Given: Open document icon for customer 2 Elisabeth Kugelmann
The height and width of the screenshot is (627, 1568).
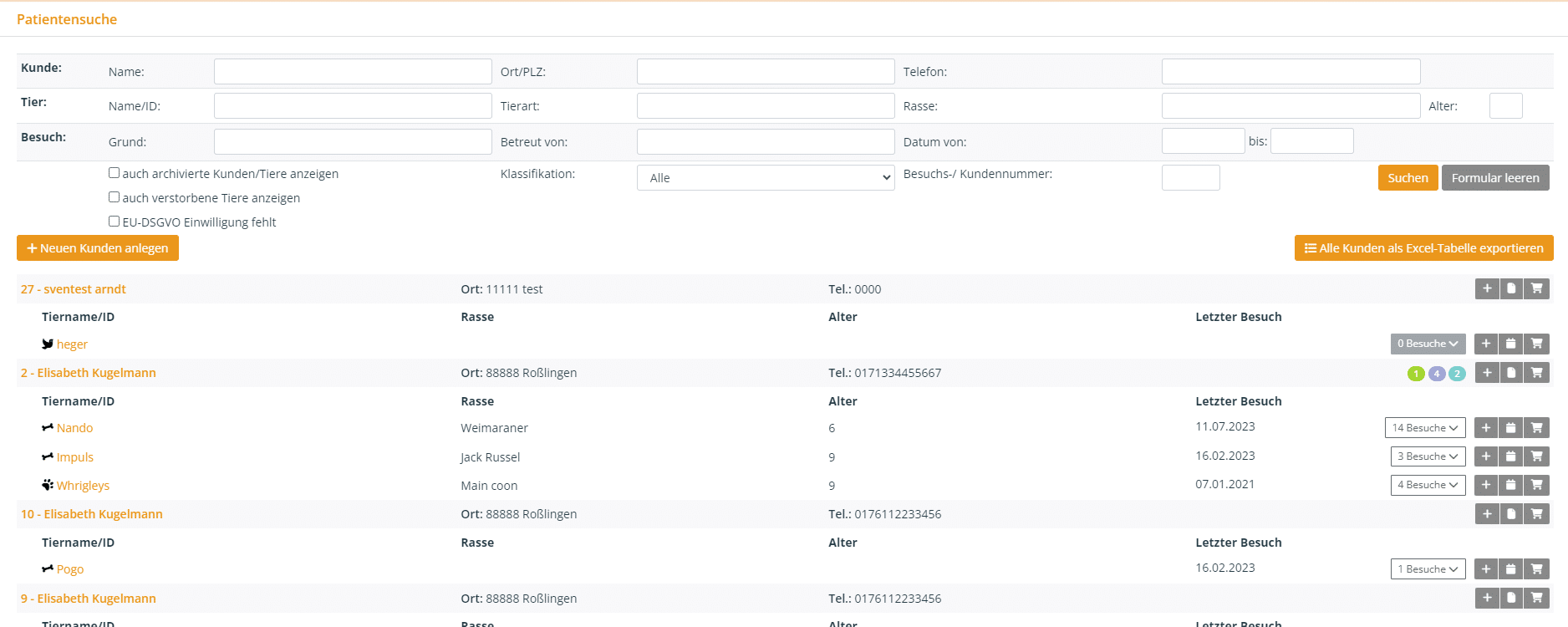Looking at the screenshot, I should 1511,373.
